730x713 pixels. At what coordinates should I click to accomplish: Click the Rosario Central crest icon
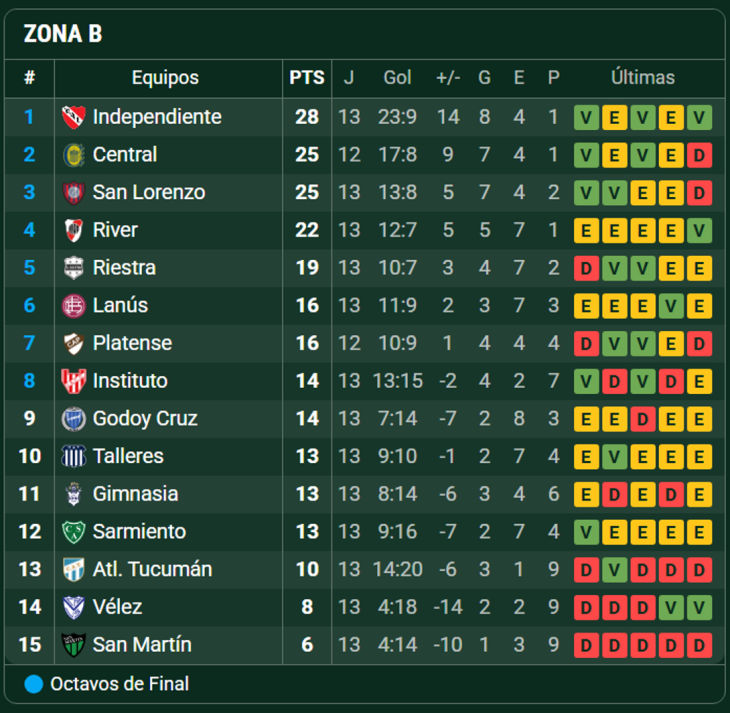coord(74,155)
